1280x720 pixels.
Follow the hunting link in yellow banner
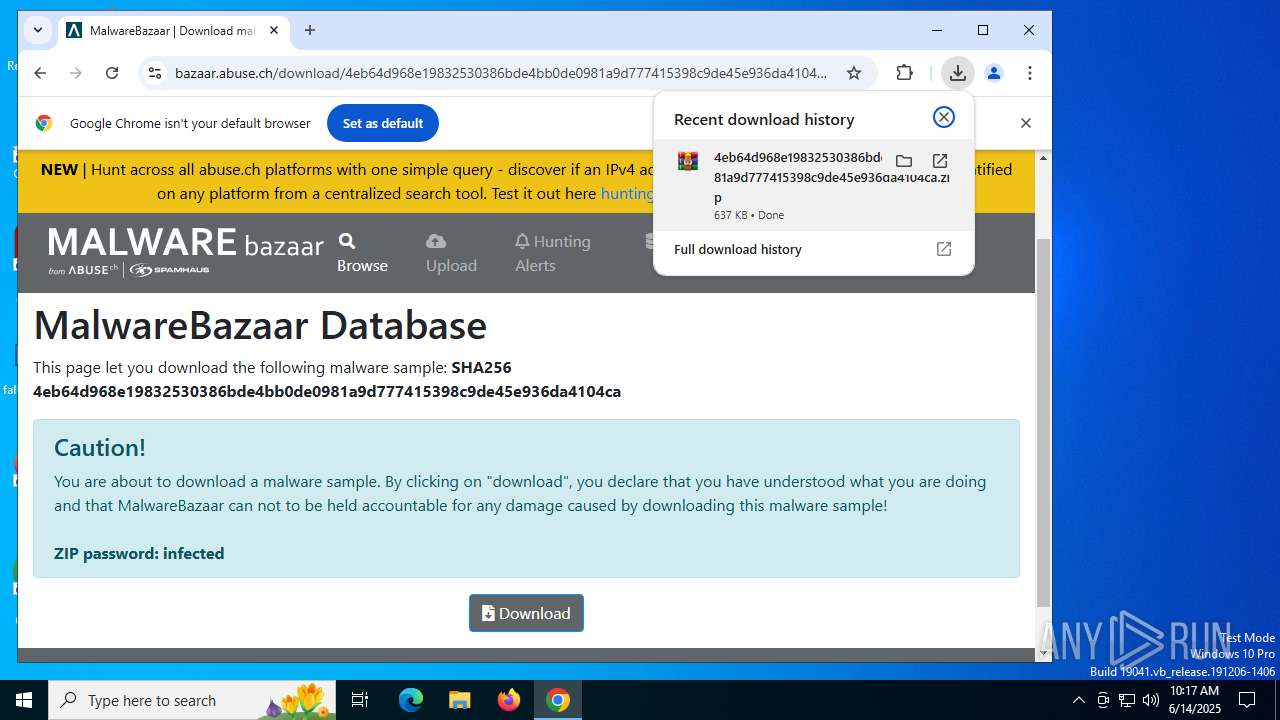(627, 194)
